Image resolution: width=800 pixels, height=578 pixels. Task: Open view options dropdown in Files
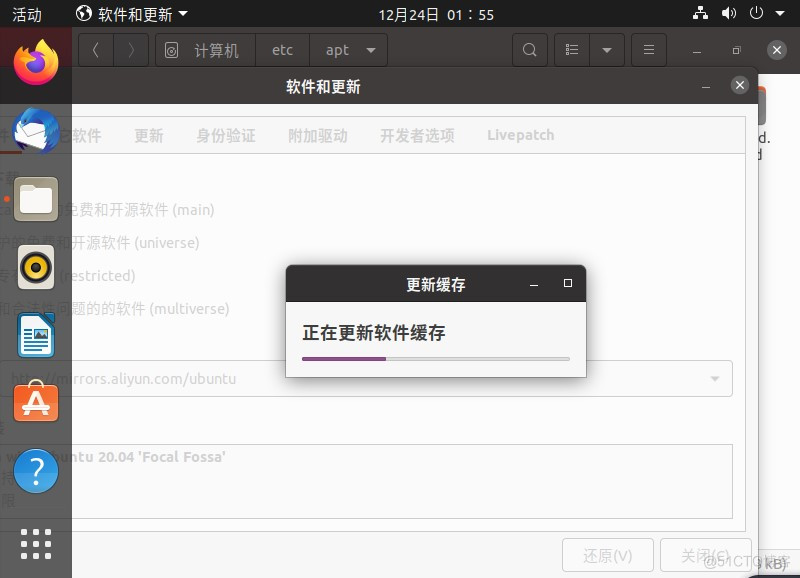[x=607, y=50]
